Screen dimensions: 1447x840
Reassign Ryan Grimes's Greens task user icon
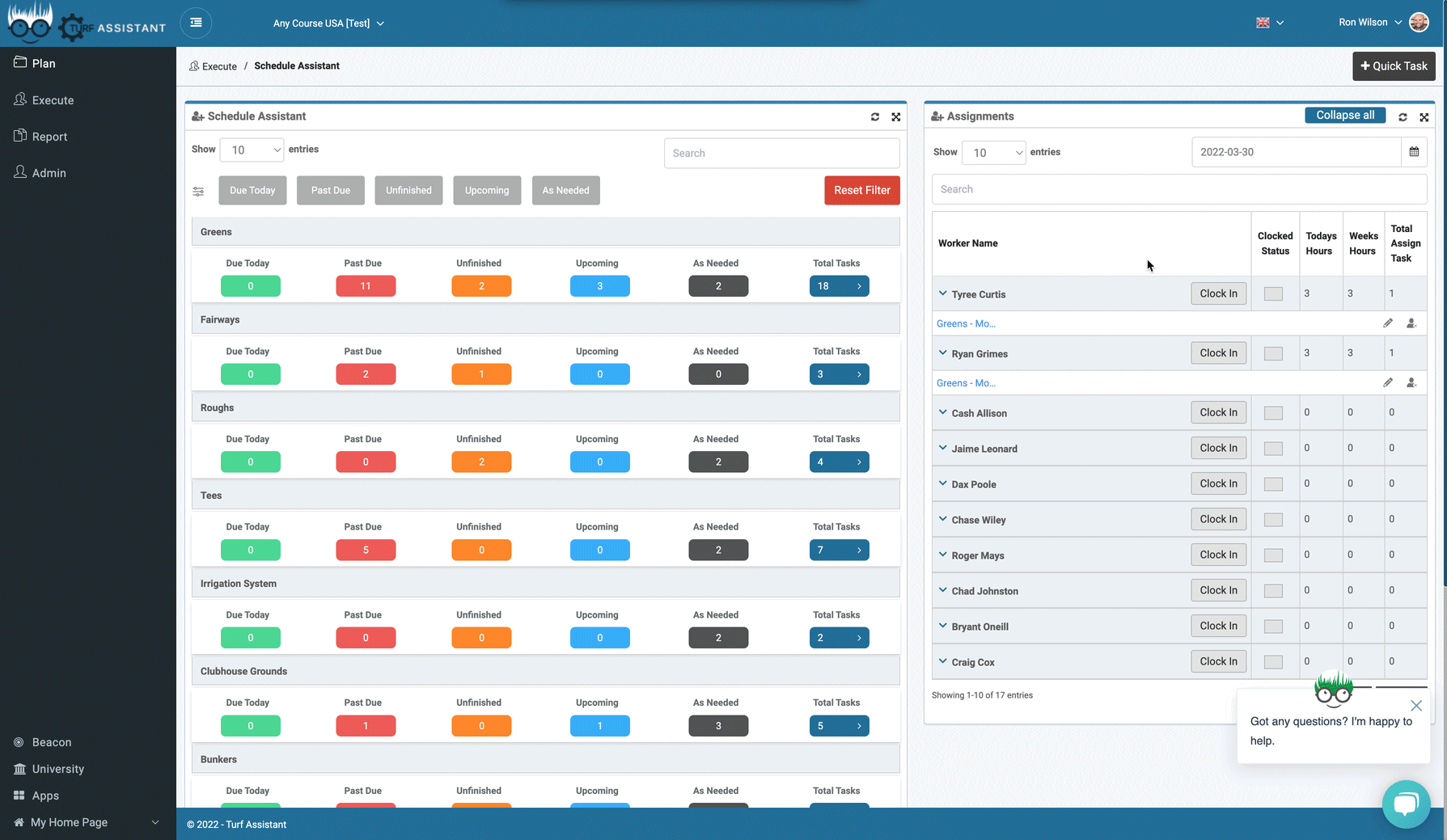(1411, 383)
